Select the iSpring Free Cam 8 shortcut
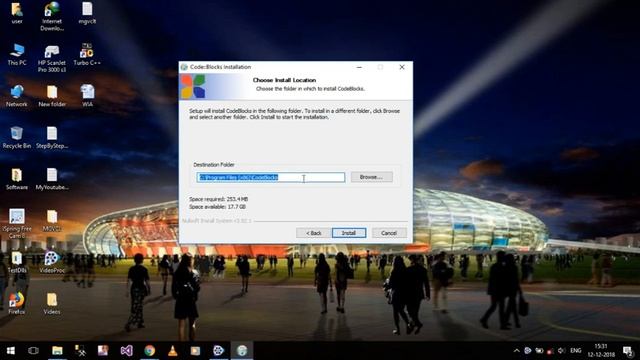Image resolution: width=640 pixels, height=360 pixels. 17,224
